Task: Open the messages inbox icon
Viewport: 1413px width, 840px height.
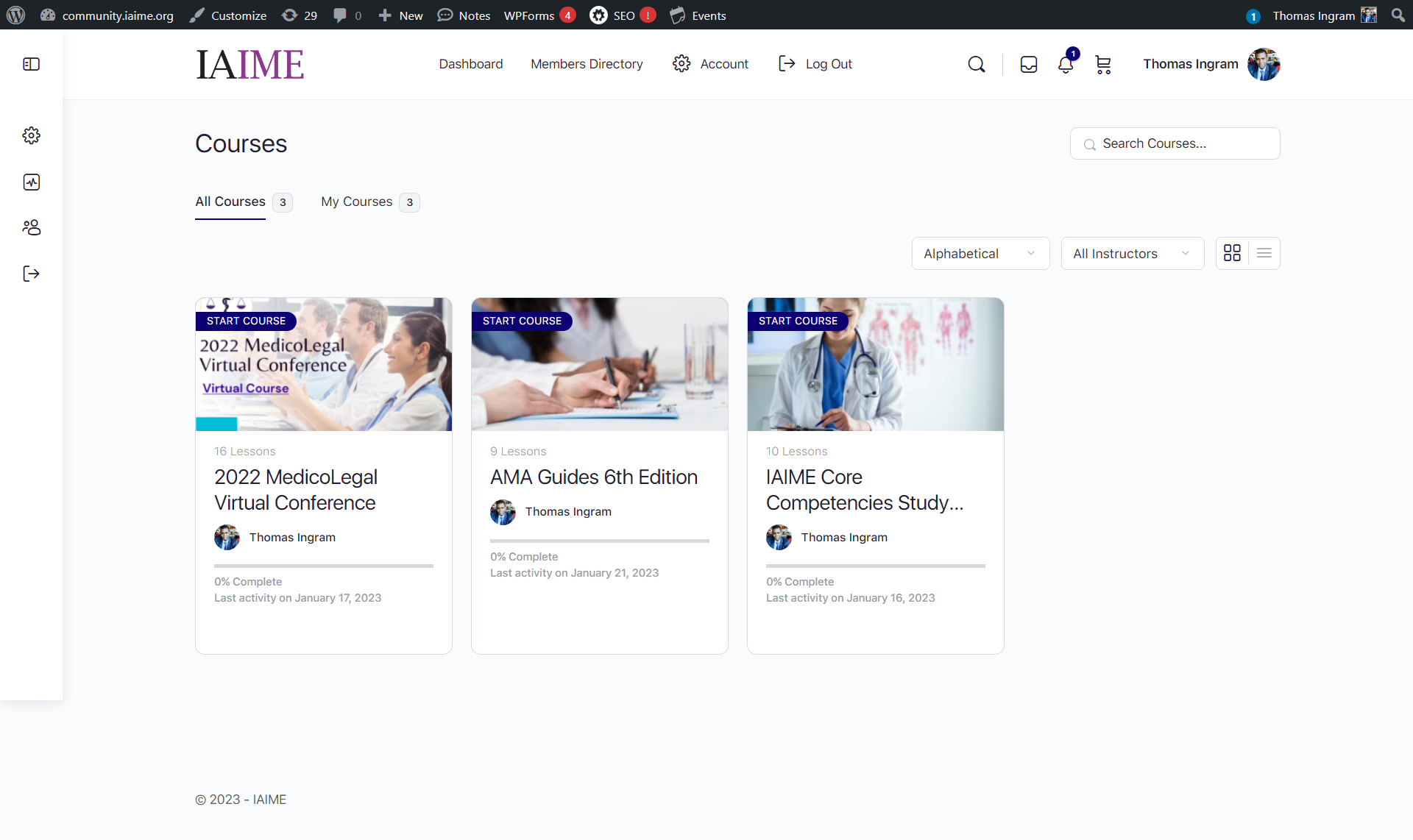Action: (x=1029, y=65)
